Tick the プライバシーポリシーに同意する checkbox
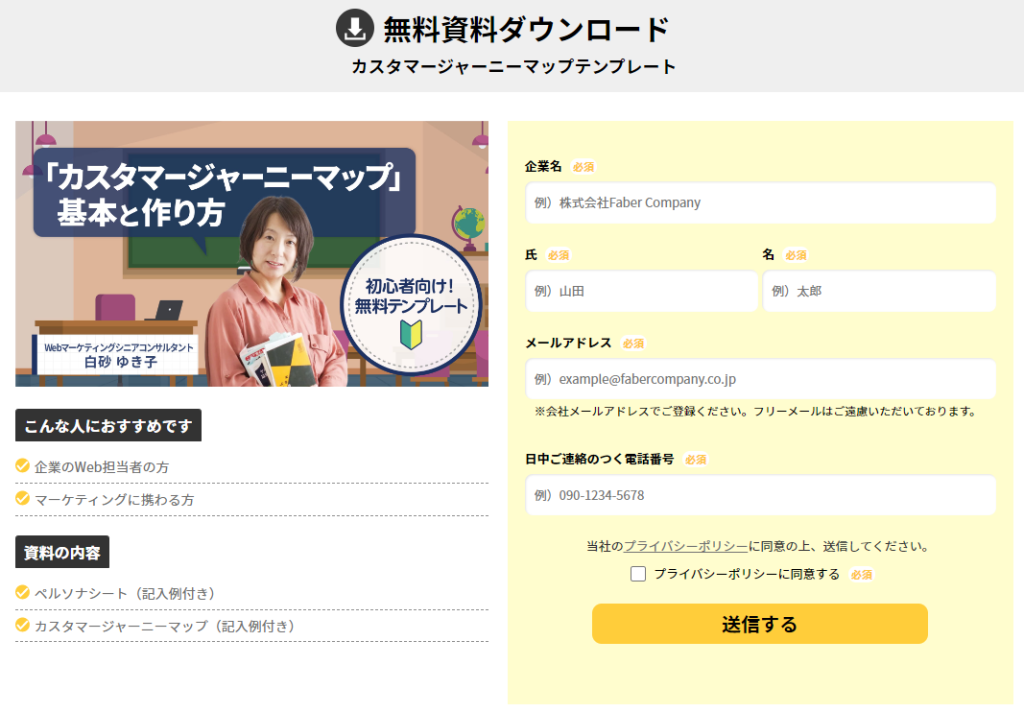Screen dimensions: 1024x712 638,574
